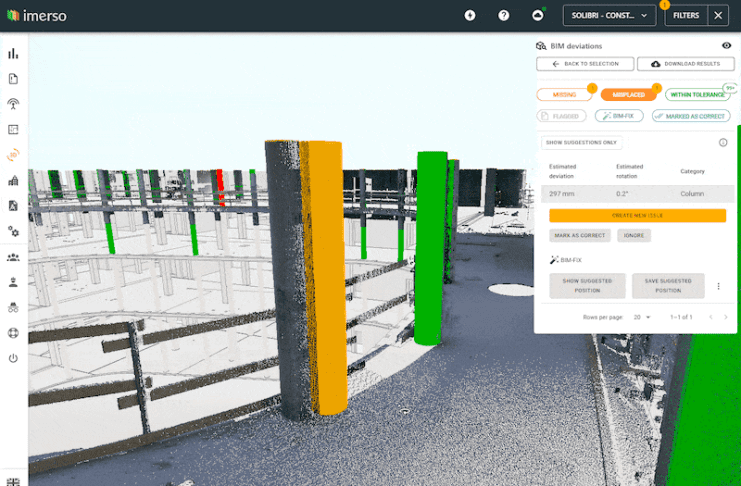Enable the Marked as Correct filter

coord(690,116)
